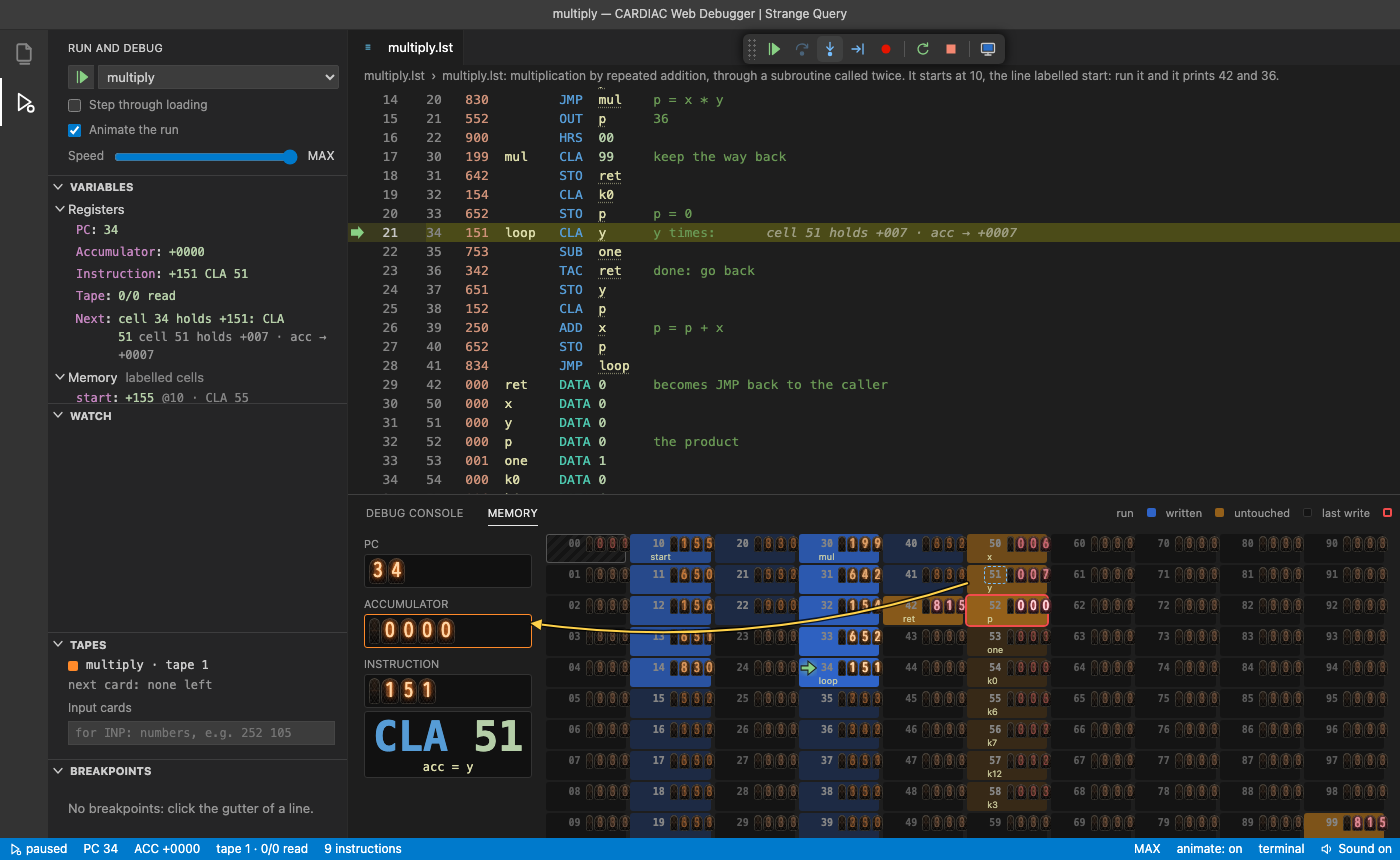
Task: Uncheck the Animate the run checkbox
Action: pos(74,130)
